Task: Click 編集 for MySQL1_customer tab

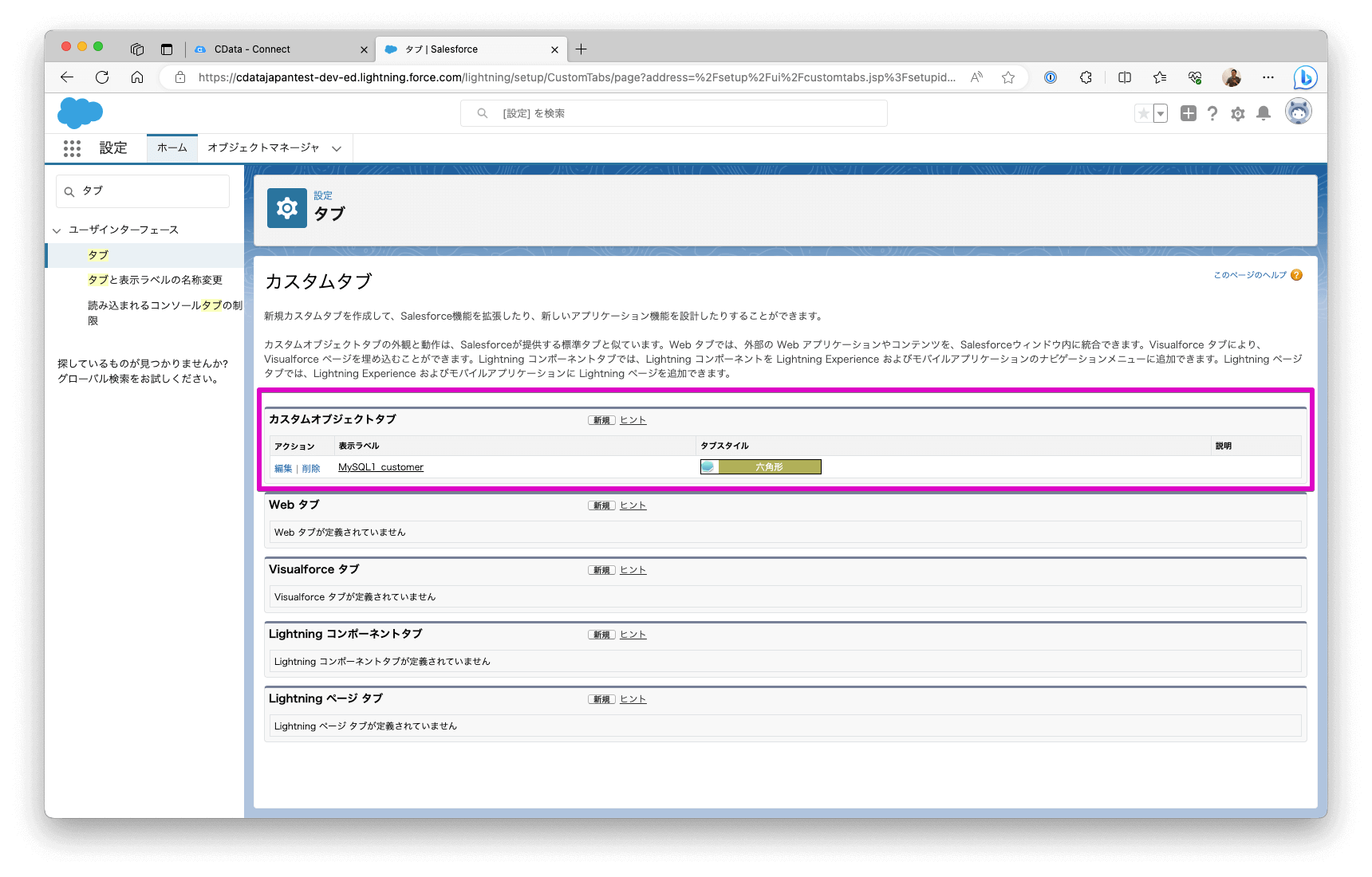Action: click(283, 469)
